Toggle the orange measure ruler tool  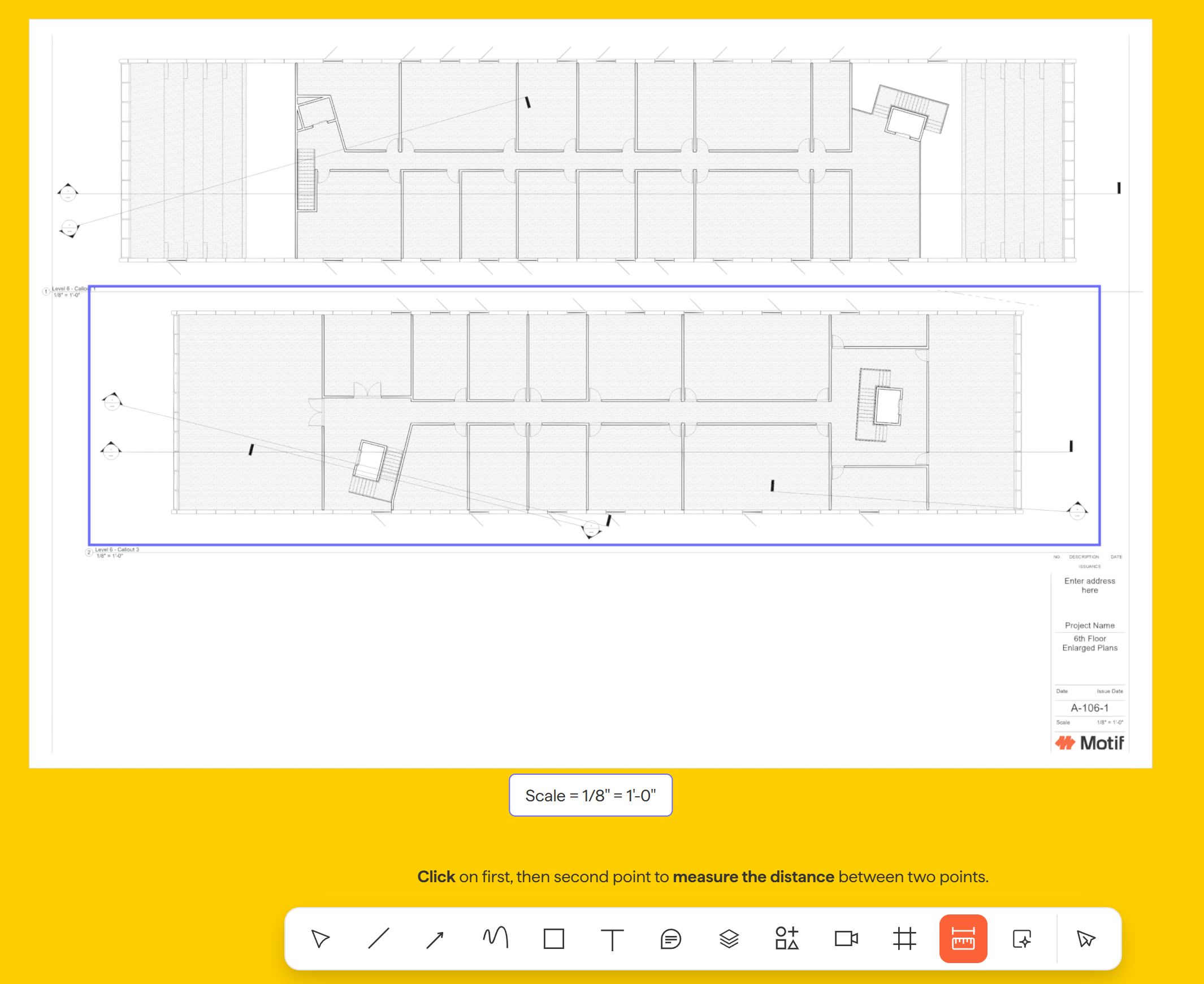pos(963,939)
